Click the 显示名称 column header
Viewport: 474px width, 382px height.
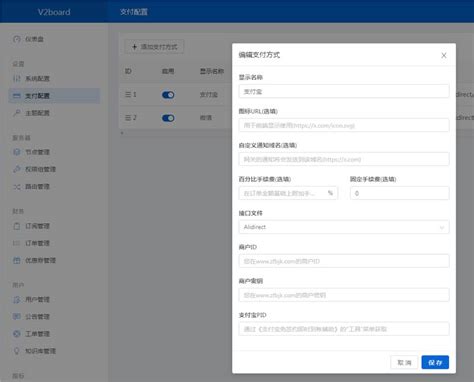[212, 71]
